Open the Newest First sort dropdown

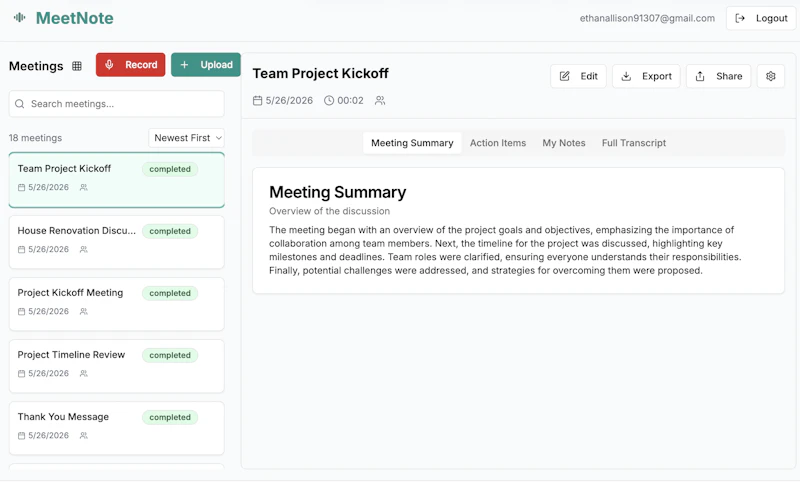186,138
